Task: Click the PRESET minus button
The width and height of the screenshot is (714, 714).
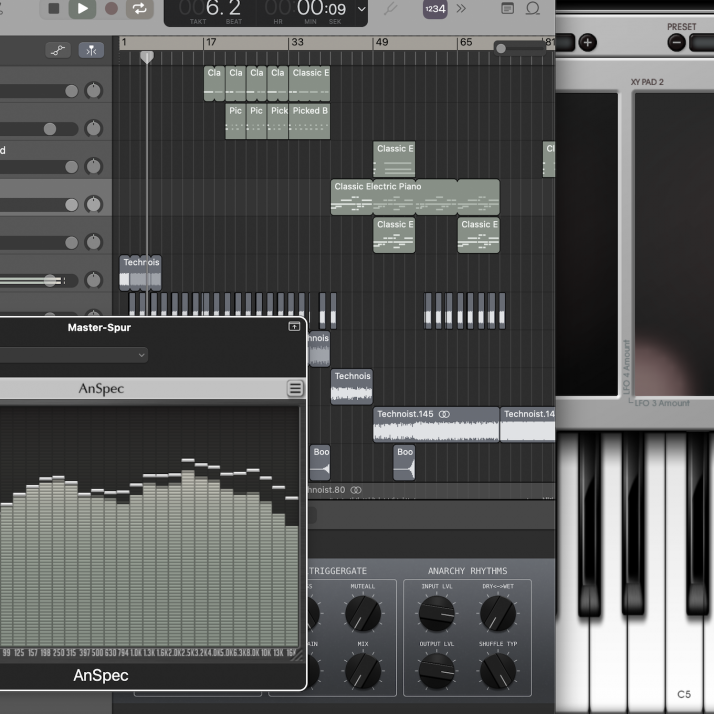Action: (x=677, y=42)
